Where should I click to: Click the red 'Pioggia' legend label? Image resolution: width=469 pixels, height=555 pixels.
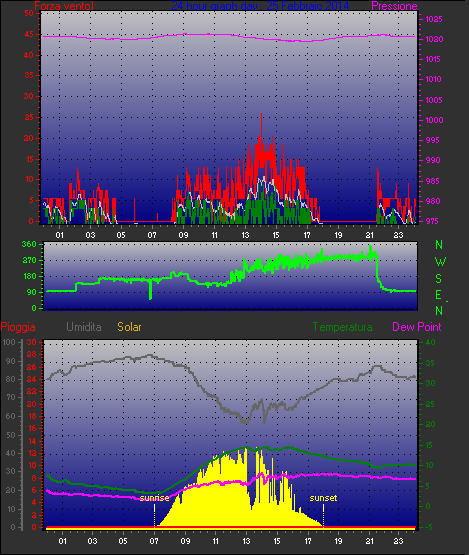tap(18, 327)
